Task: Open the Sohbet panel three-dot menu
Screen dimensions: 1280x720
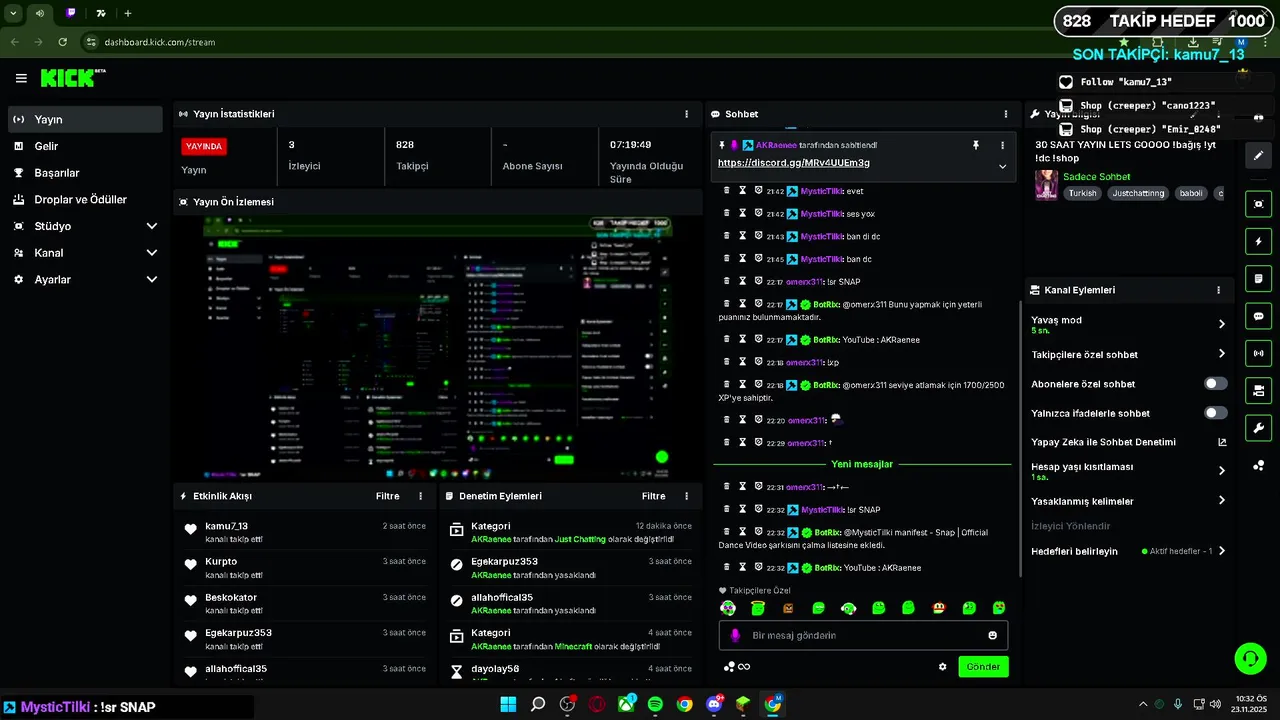Action: tap(1006, 114)
